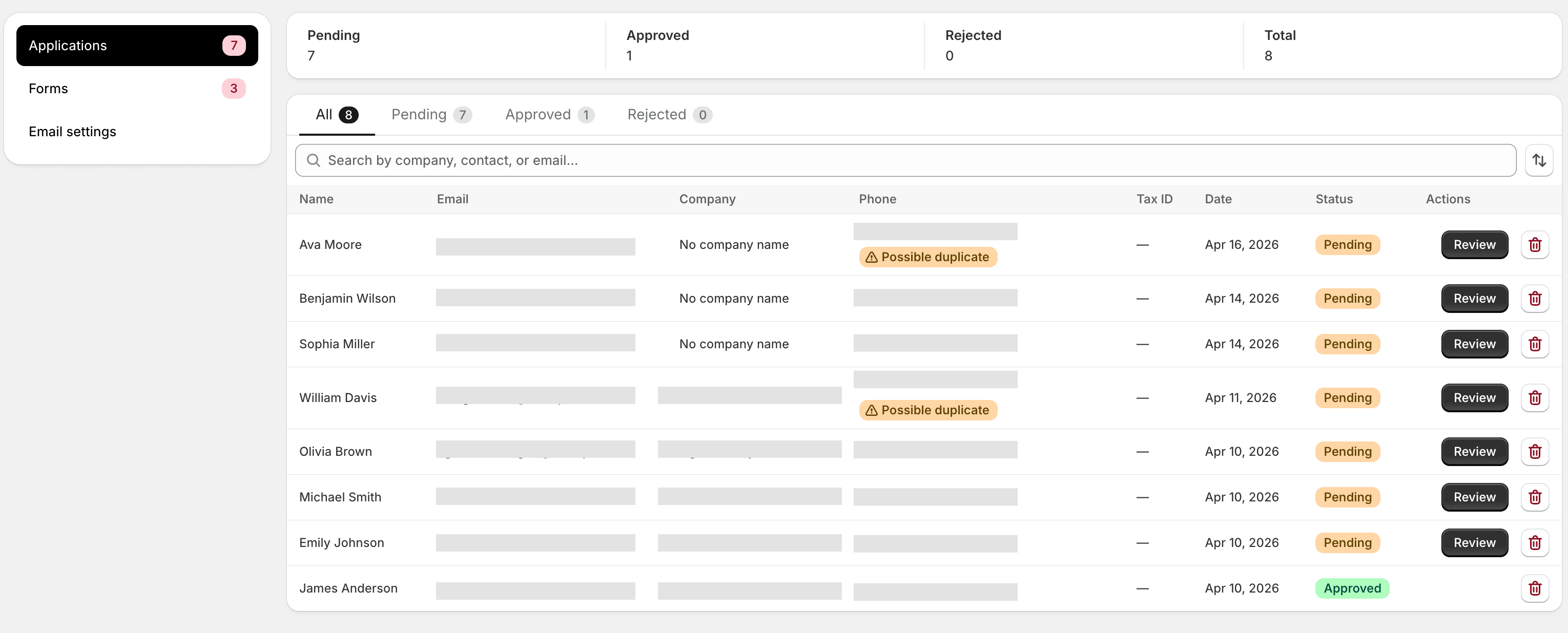This screenshot has width=1568, height=633.
Task: Open the Applications sidebar section
Action: point(137,46)
